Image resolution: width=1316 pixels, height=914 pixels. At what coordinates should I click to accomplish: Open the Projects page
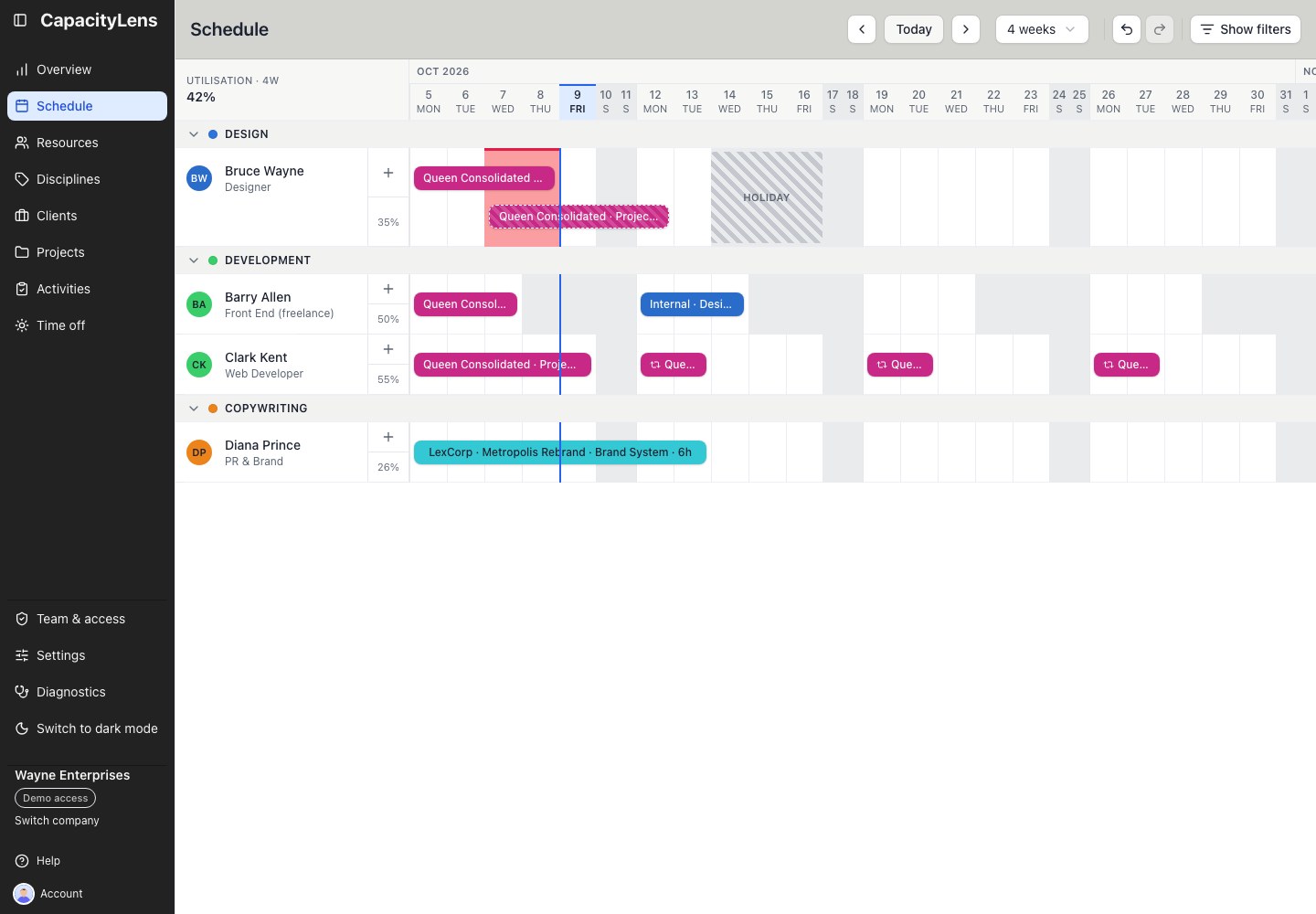pyautogui.click(x=87, y=252)
